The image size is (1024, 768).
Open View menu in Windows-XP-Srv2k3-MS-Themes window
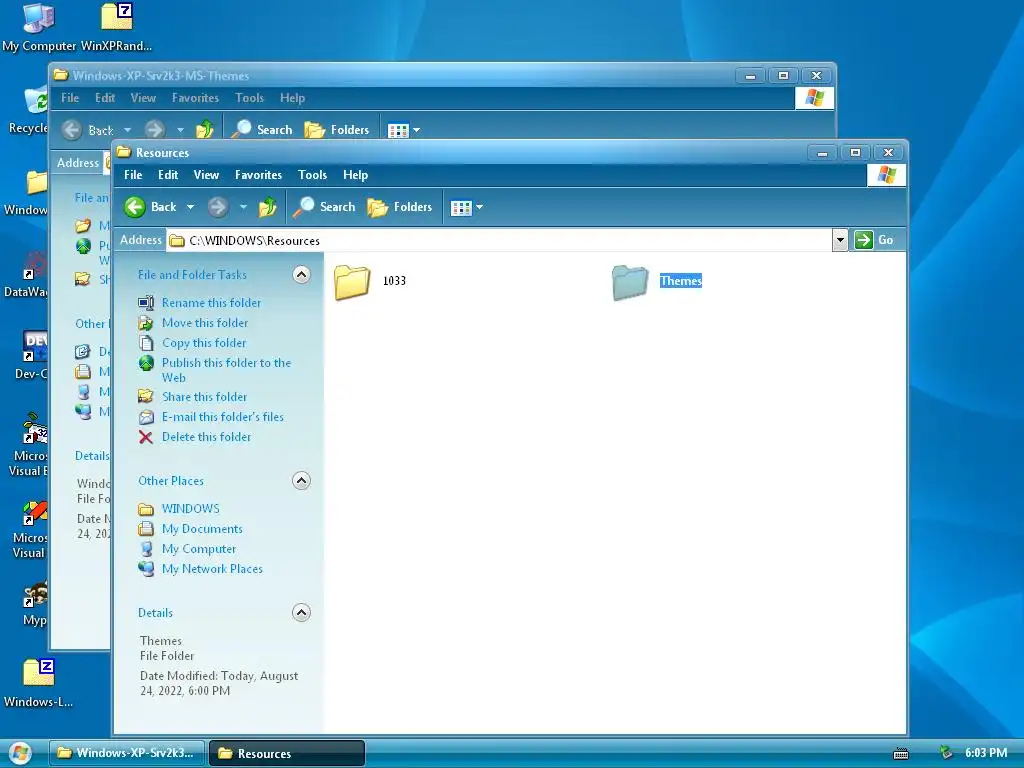[x=143, y=98]
